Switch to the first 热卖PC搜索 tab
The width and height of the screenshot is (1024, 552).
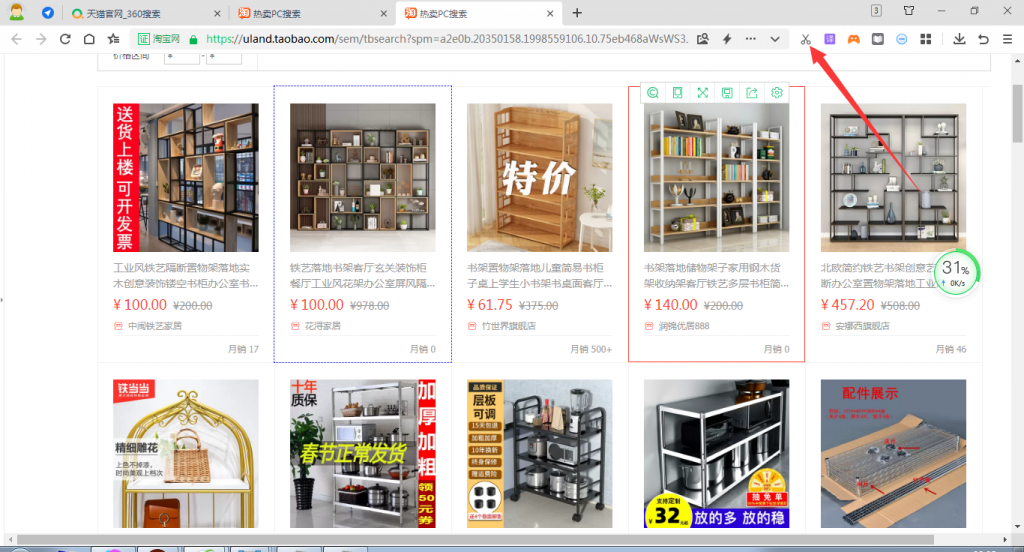coord(312,14)
